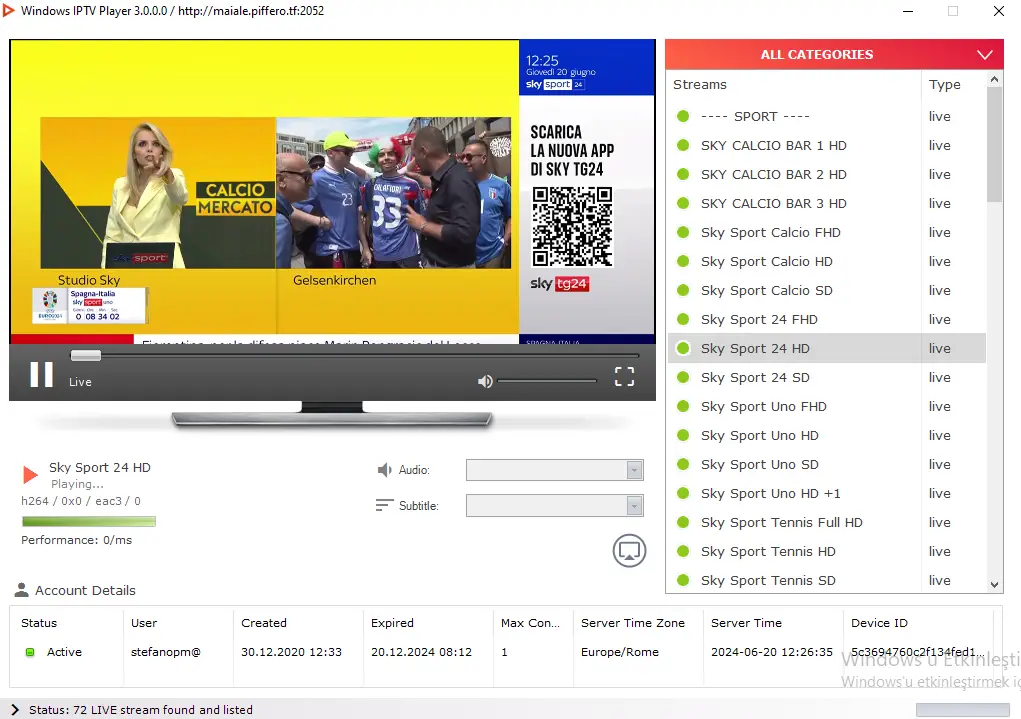1021x719 pixels.
Task: Open the Audio track combo box
Action: coord(554,470)
